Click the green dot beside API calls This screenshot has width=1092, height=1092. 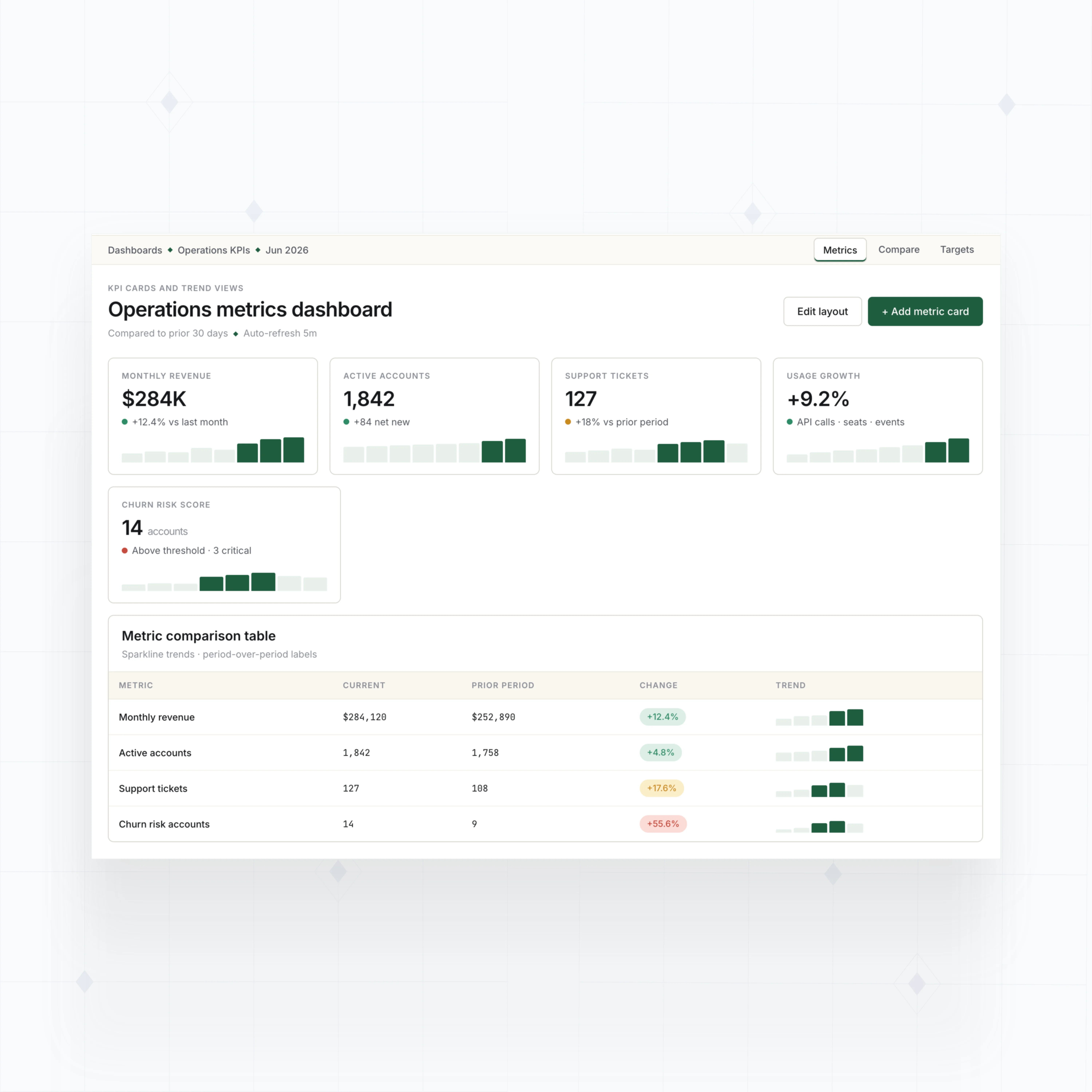tap(790, 422)
